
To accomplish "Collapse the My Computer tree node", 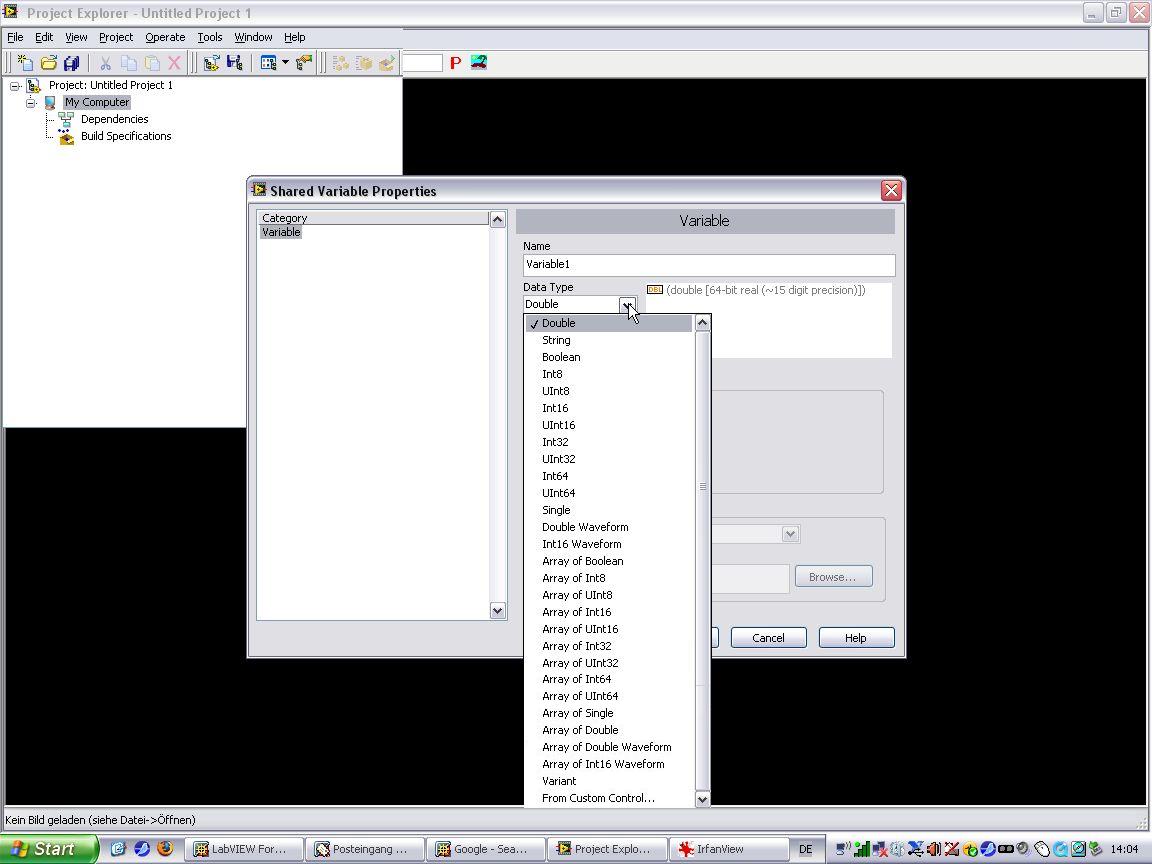I will tap(31, 103).
